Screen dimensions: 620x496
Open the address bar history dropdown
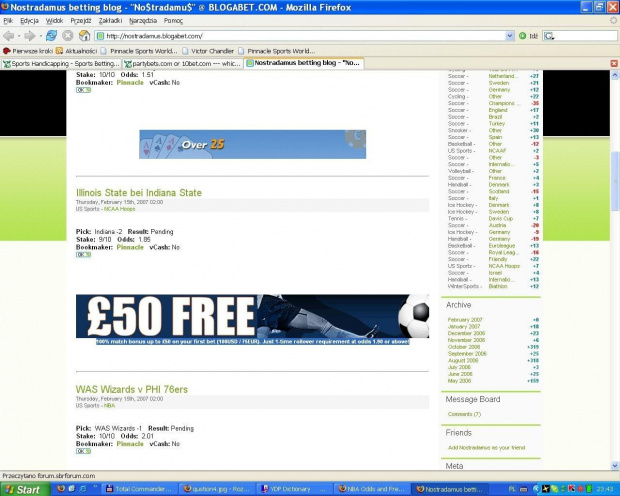coord(510,36)
